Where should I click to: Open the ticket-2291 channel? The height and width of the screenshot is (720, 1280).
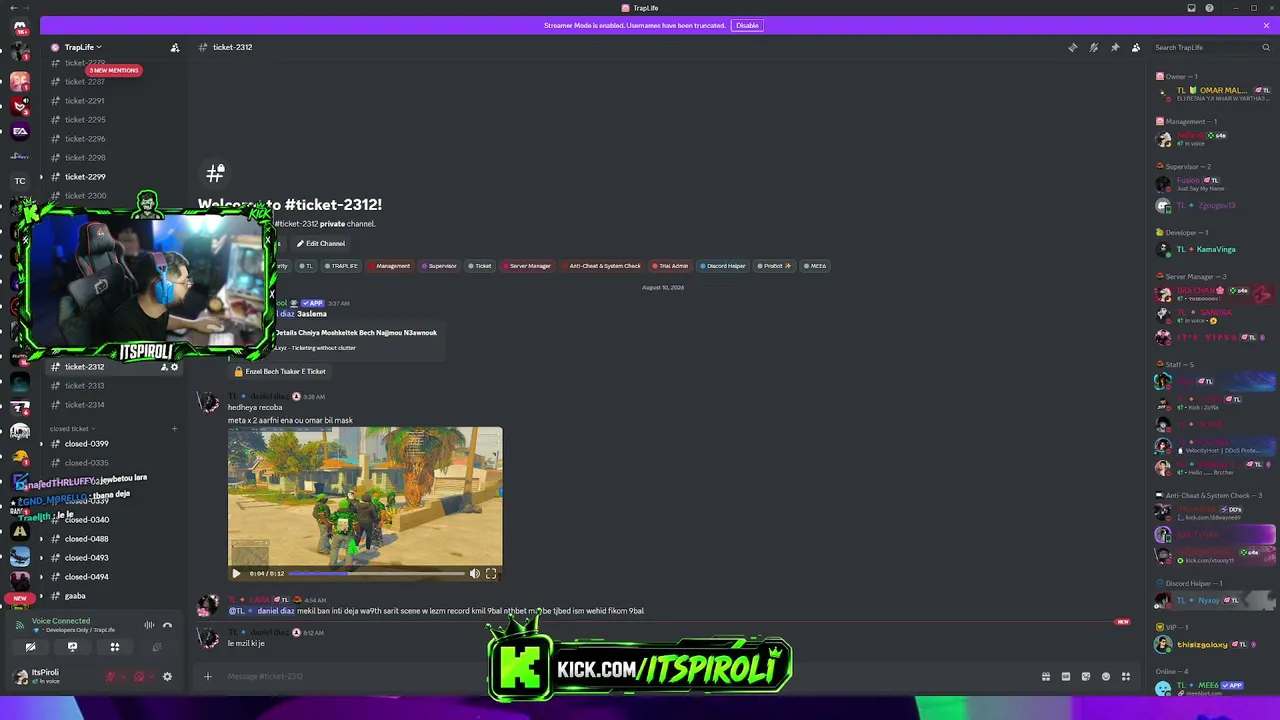113,101
